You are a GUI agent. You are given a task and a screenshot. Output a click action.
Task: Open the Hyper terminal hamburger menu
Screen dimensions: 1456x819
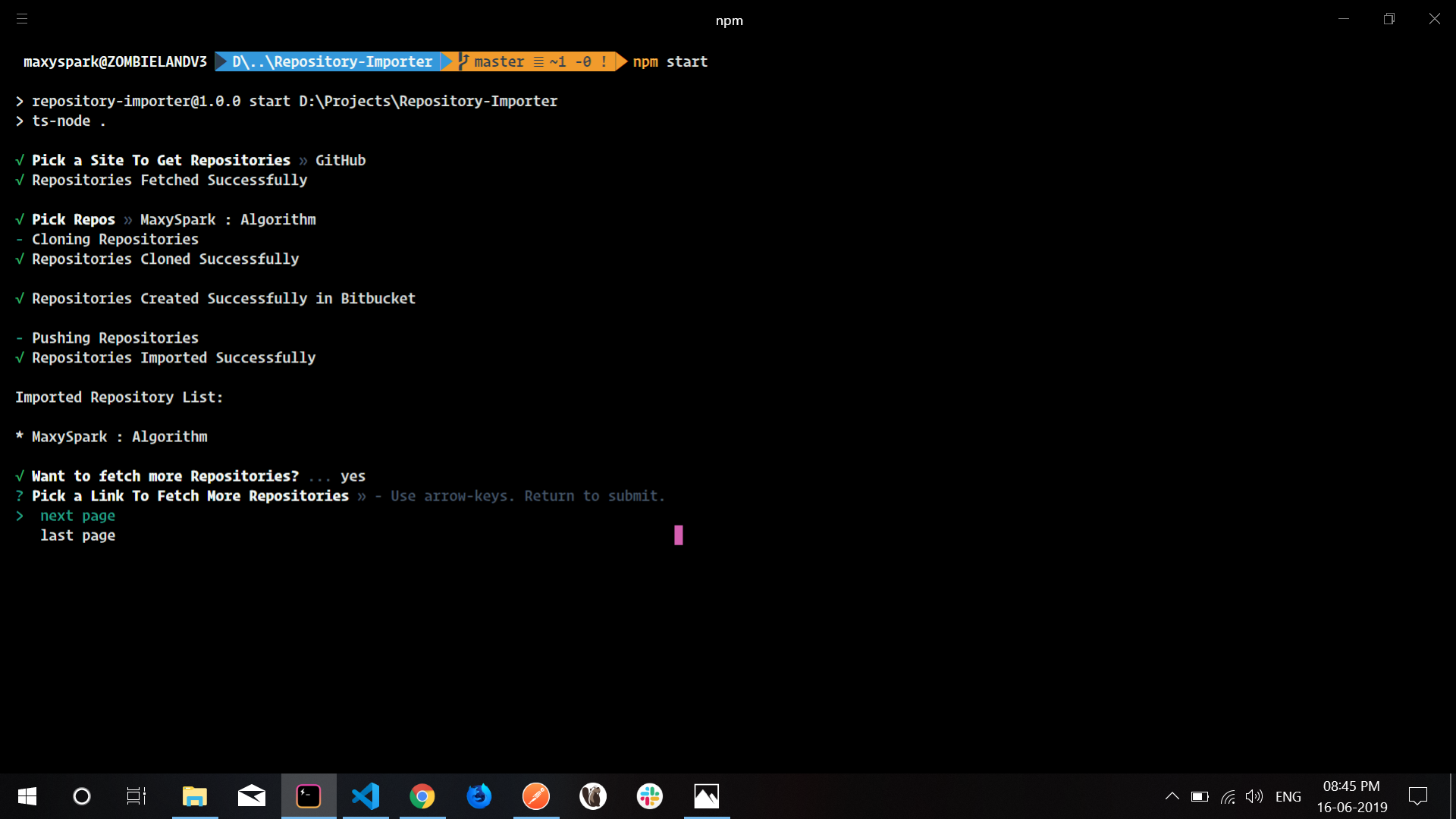[22, 19]
